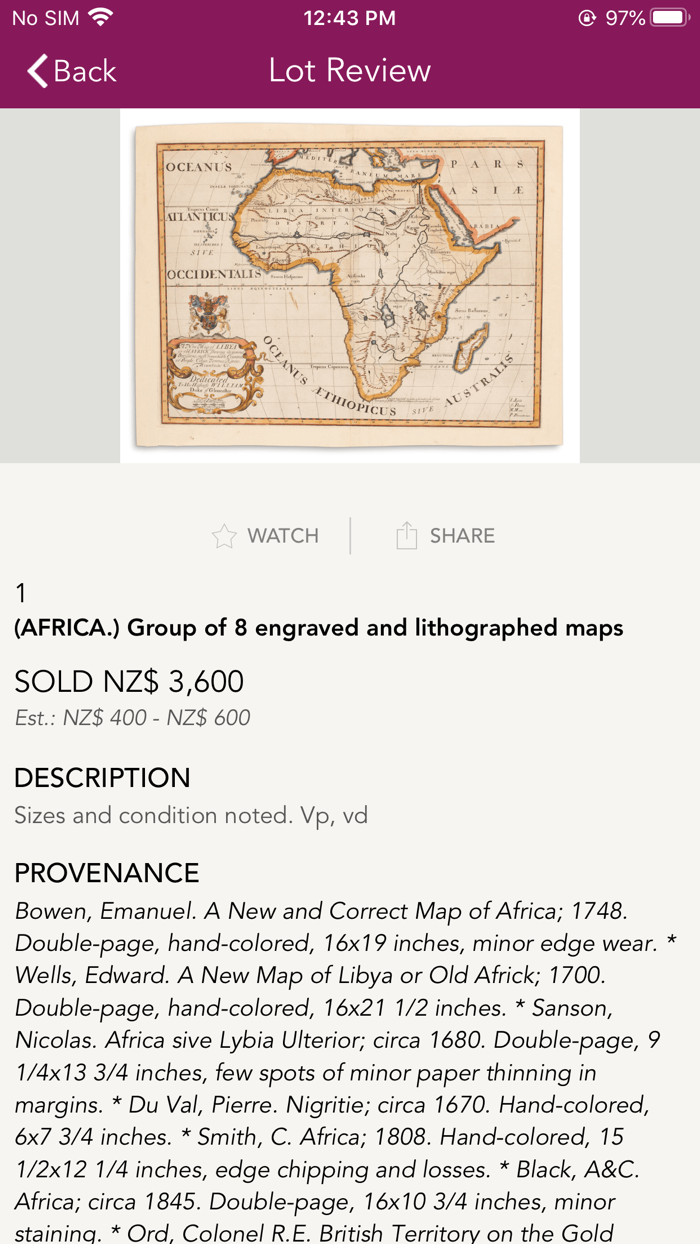Tap the PROVENANCE section heading
This screenshot has width=700, height=1244.
[107, 873]
